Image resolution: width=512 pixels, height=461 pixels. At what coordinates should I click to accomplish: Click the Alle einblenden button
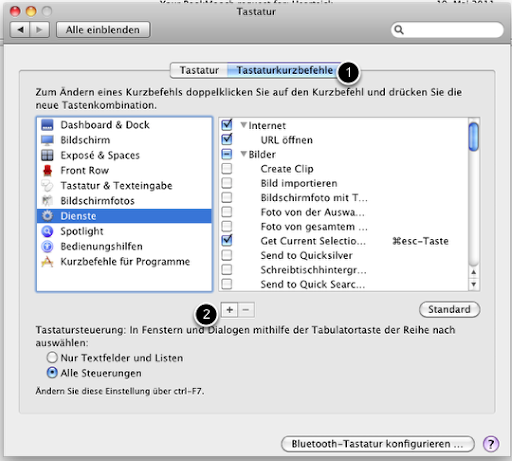coord(103,30)
